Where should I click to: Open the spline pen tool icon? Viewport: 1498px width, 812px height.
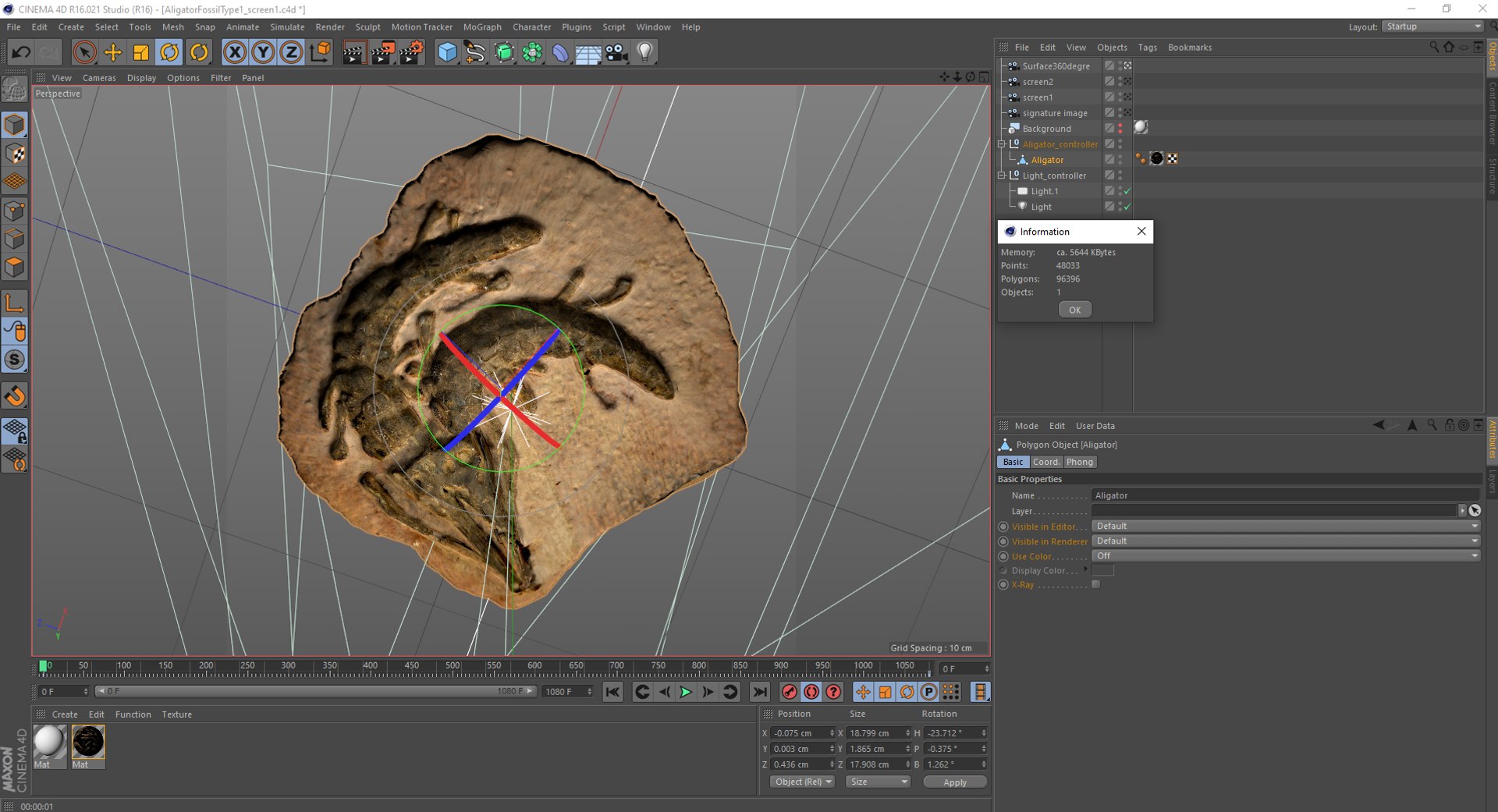[x=475, y=52]
